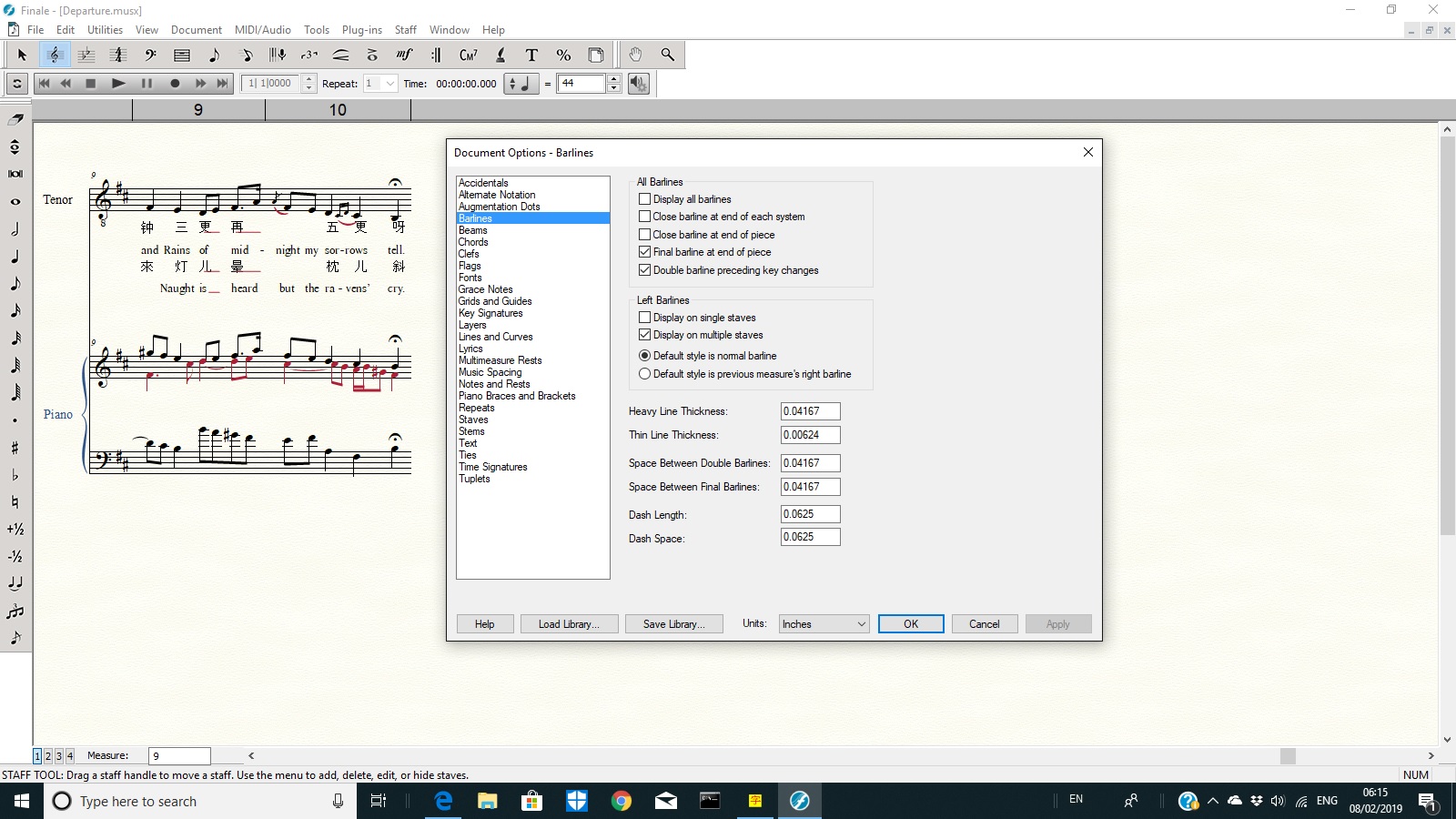Image resolution: width=1456 pixels, height=819 pixels.
Task: Select previous measure's right barline option
Action: [645, 374]
